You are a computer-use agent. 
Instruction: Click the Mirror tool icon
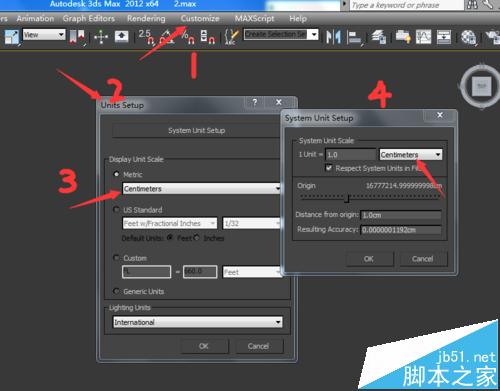333,37
